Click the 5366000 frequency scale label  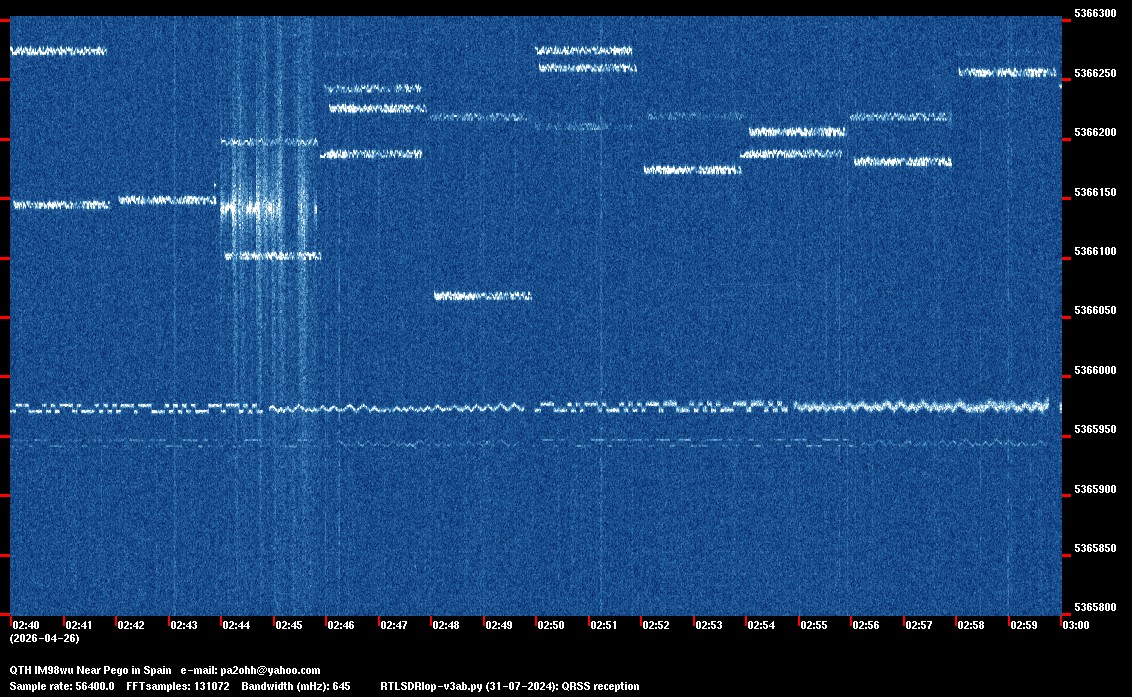click(1094, 370)
